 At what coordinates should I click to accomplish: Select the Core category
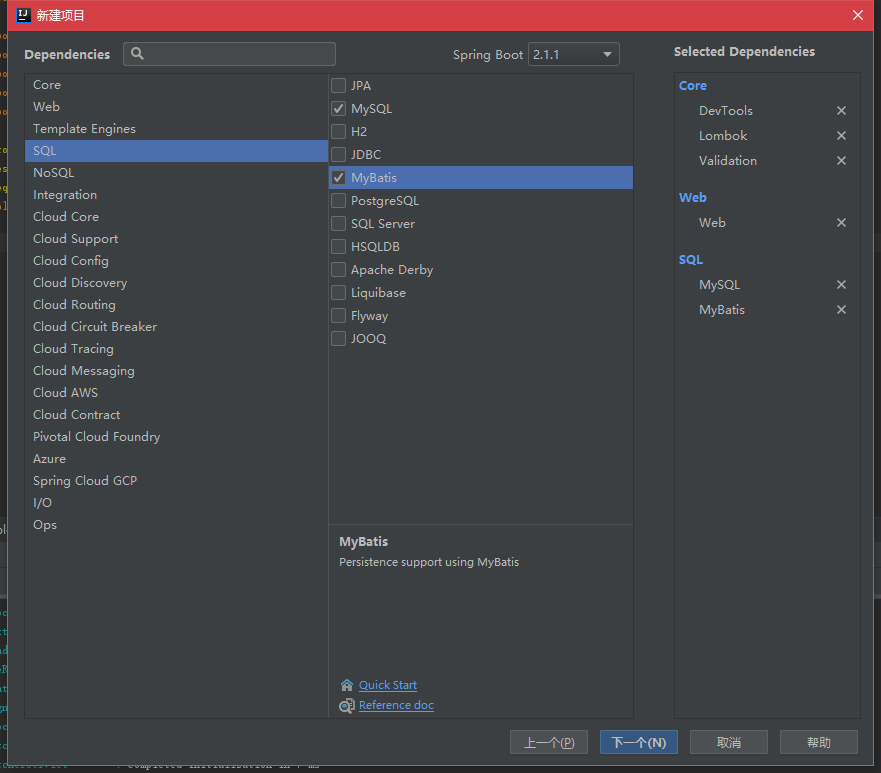[x=176, y=85]
